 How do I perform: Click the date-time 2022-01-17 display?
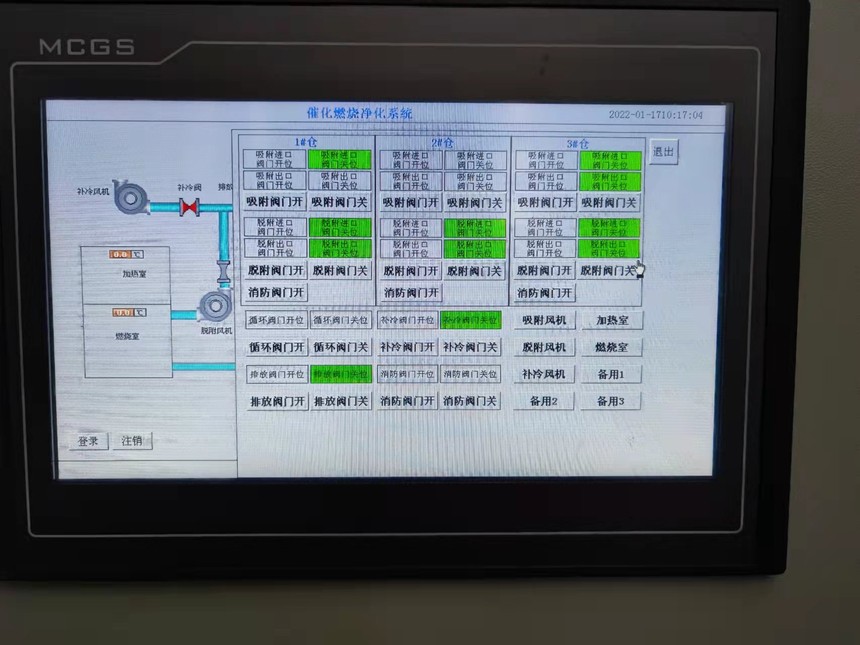coord(655,115)
